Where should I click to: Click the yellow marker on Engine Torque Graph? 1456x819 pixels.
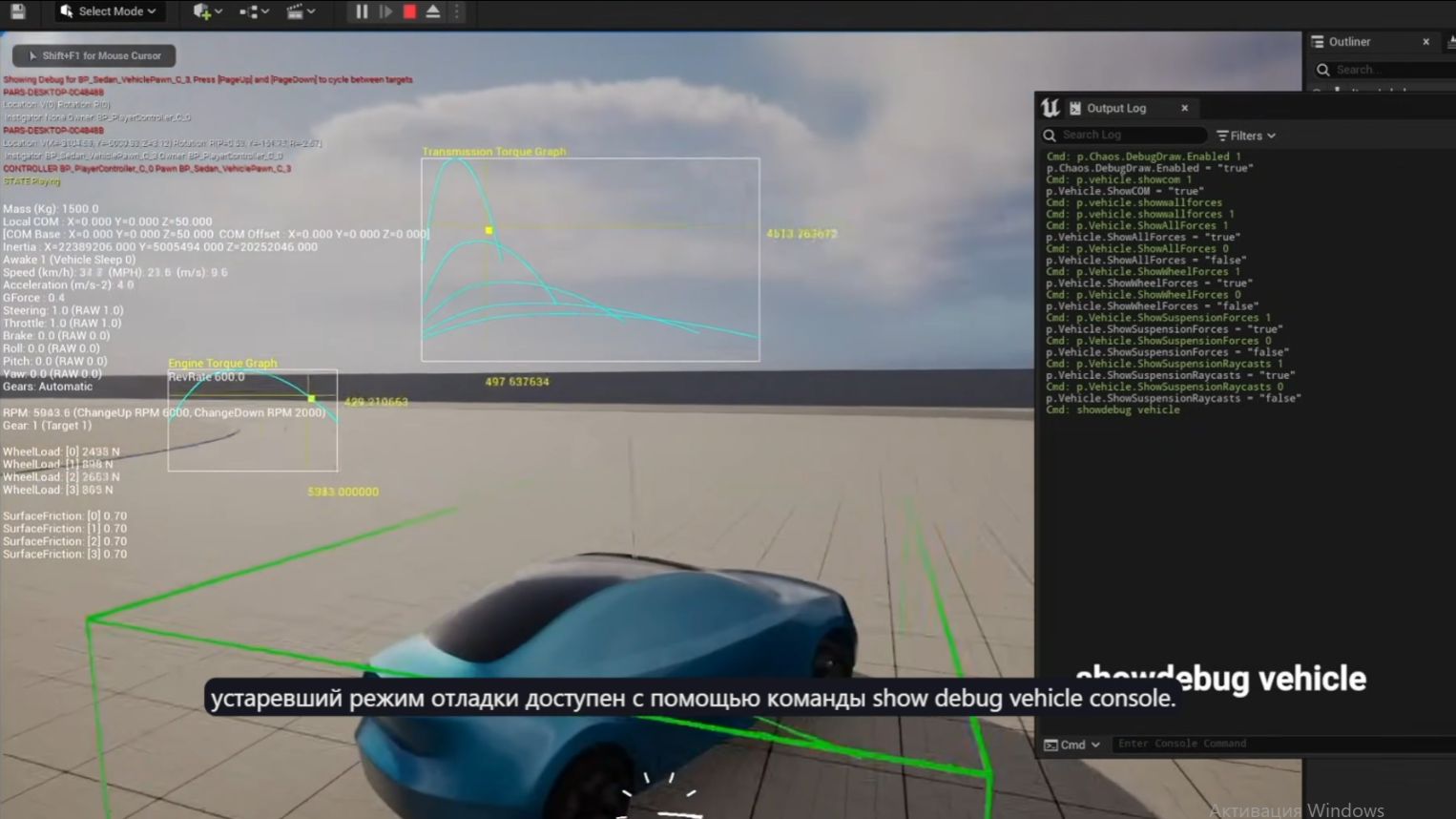(311, 398)
